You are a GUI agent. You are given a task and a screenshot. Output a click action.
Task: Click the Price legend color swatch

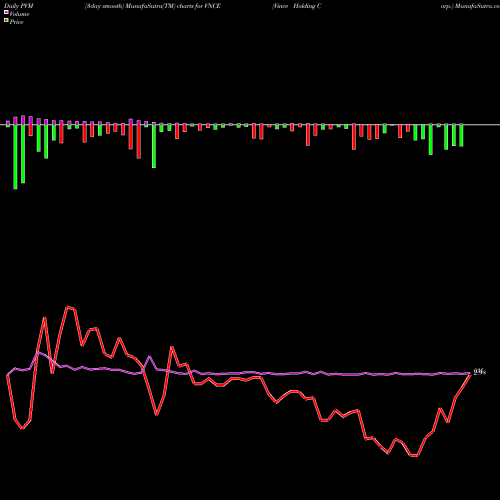click(x=6, y=21)
